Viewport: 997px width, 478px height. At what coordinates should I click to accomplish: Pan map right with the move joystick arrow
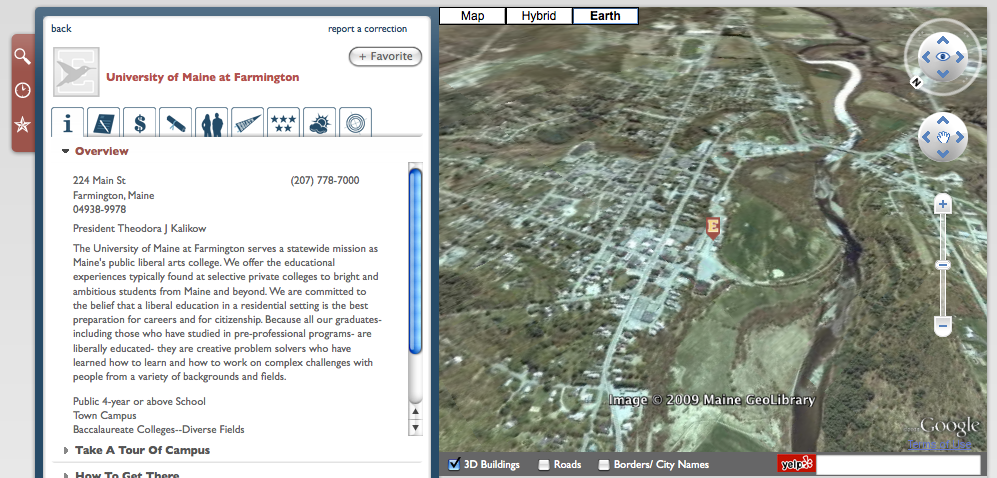point(959,137)
